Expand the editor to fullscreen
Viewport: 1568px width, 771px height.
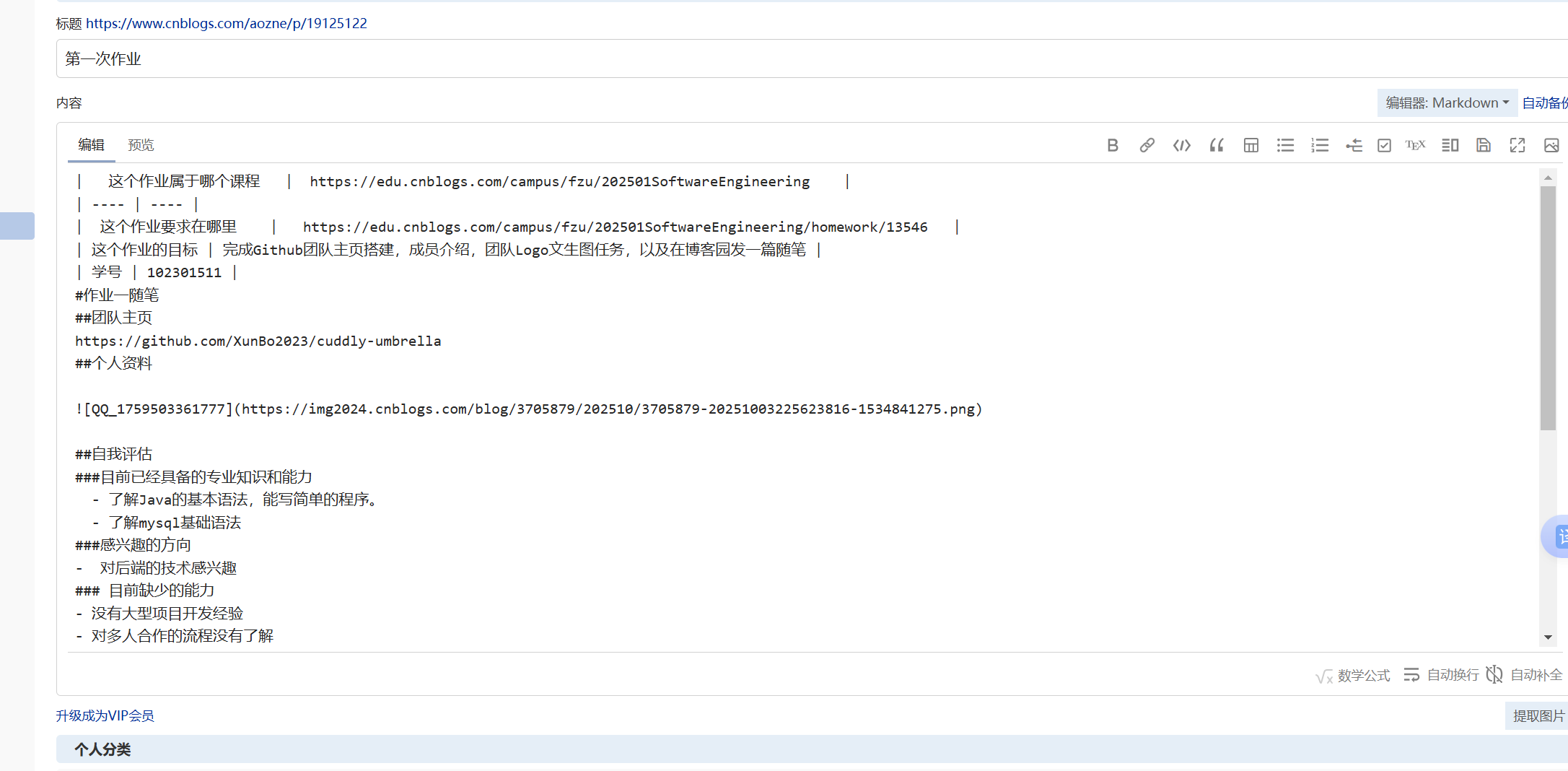pos(1517,145)
